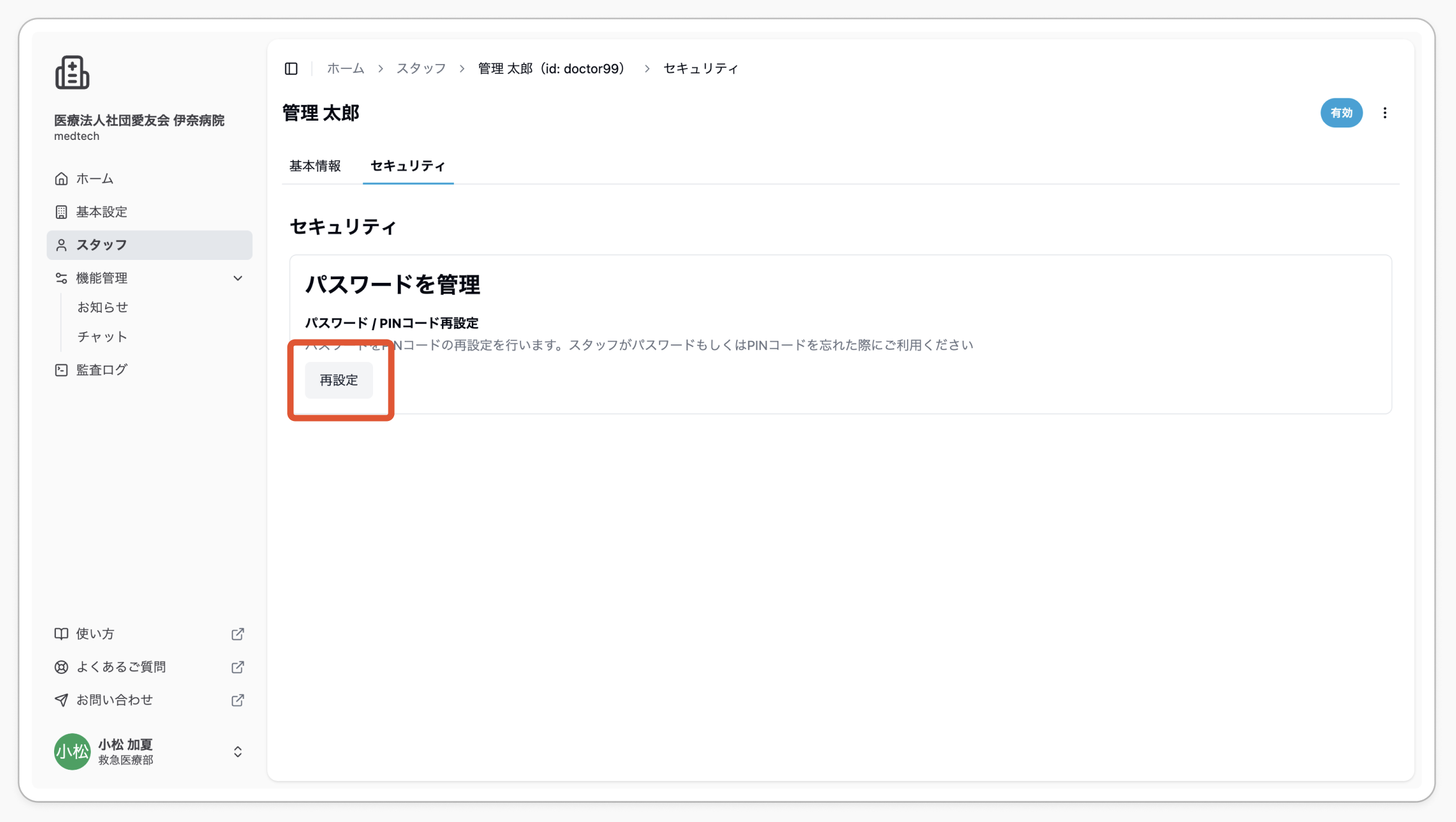Click 小松 加夏 user name
This screenshot has width=1456, height=822.
(x=126, y=744)
